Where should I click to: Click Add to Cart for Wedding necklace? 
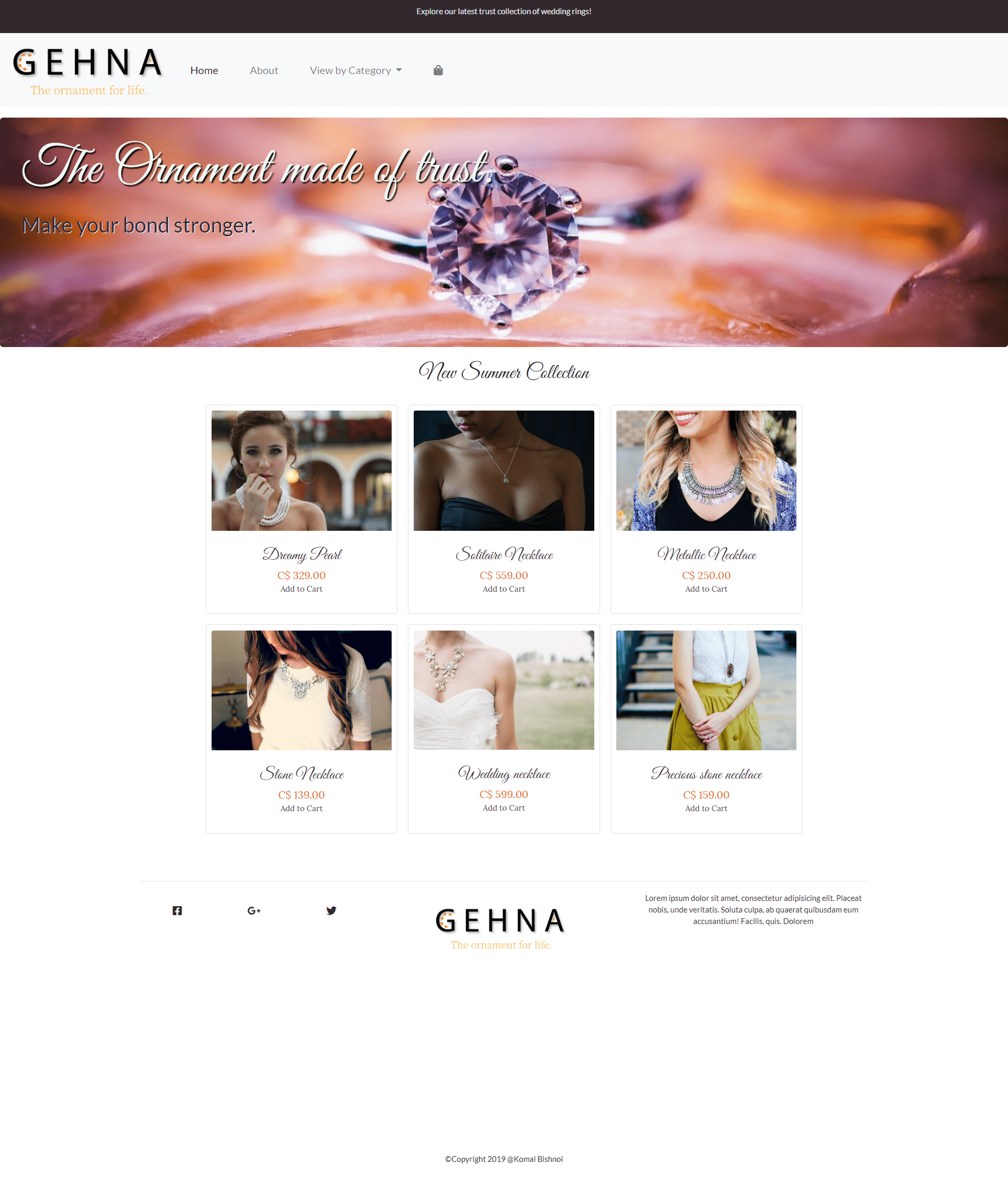pyautogui.click(x=504, y=808)
